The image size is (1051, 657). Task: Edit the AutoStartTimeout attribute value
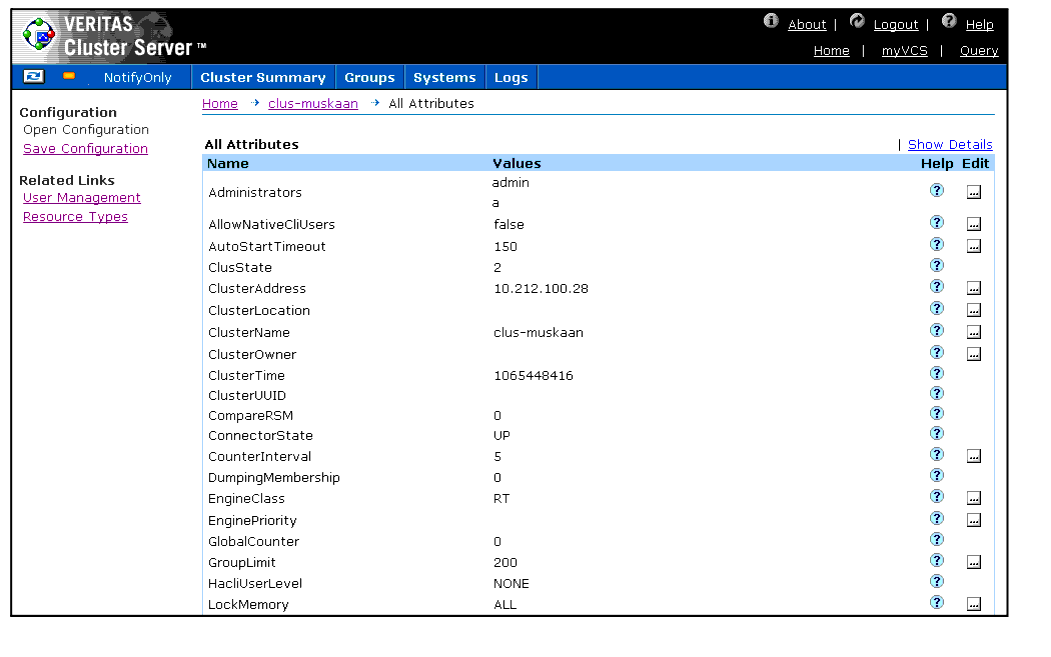coord(974,246)
